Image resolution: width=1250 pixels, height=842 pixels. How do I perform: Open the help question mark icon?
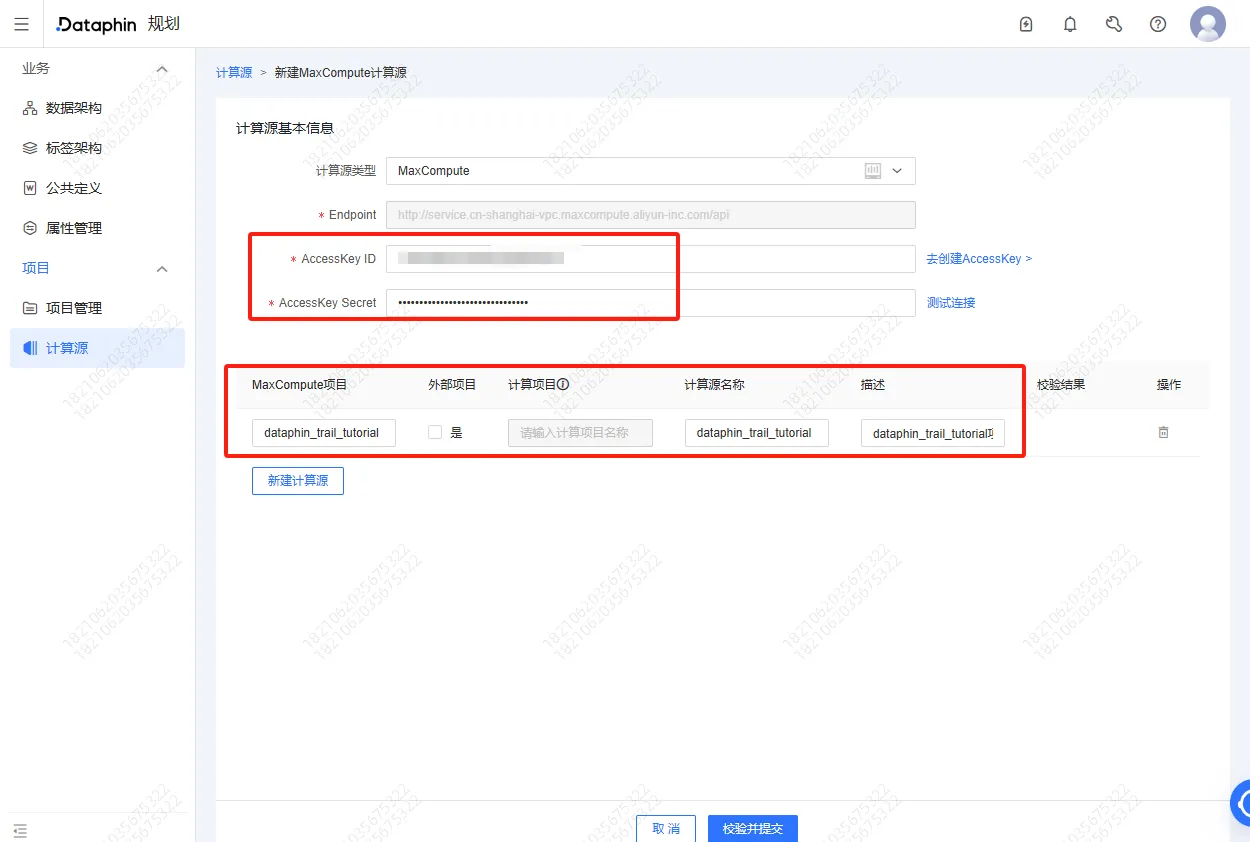1158,24
